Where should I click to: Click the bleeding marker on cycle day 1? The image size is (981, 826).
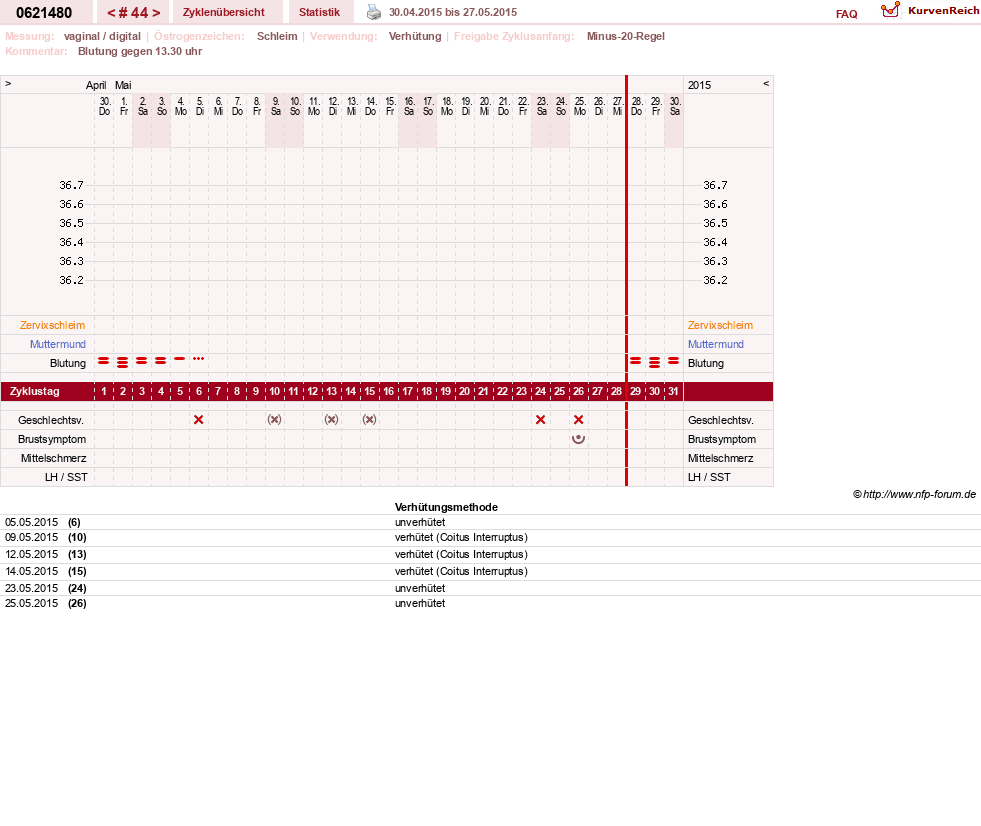[104, 361]
